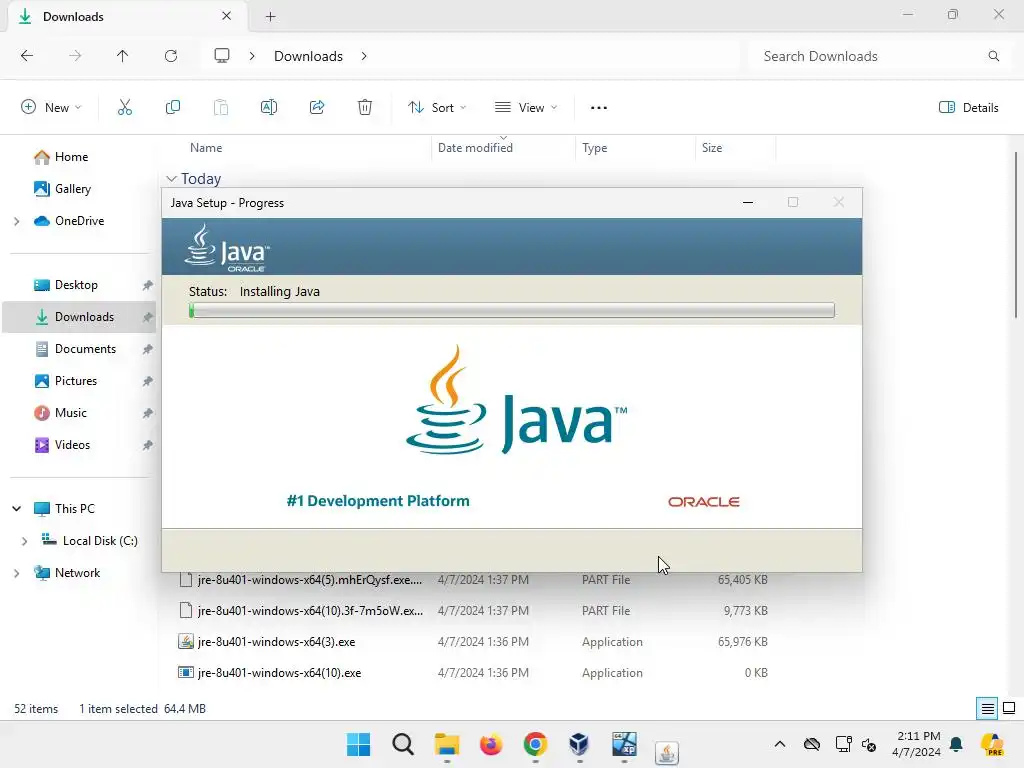The image size is (1024, 768).
Task: Switch to large thumbnails view layout
Action: (x=1009, y=709)
